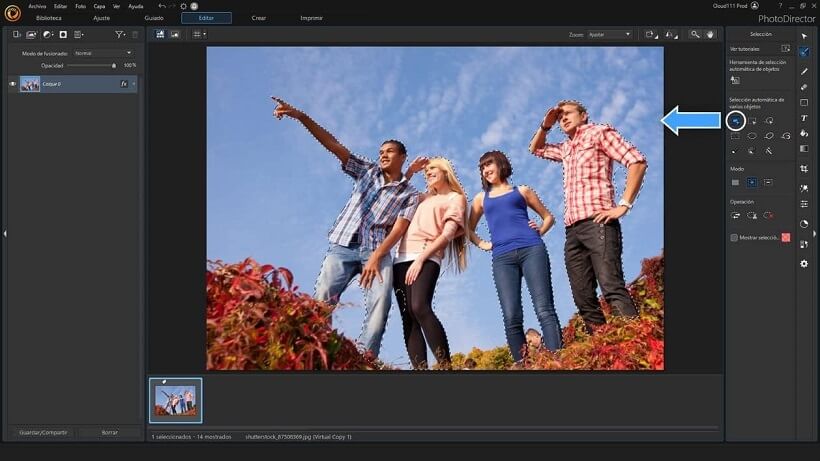
Task: Click the add image layer icon
Action: pyautogui.click(x=31, y=34)
